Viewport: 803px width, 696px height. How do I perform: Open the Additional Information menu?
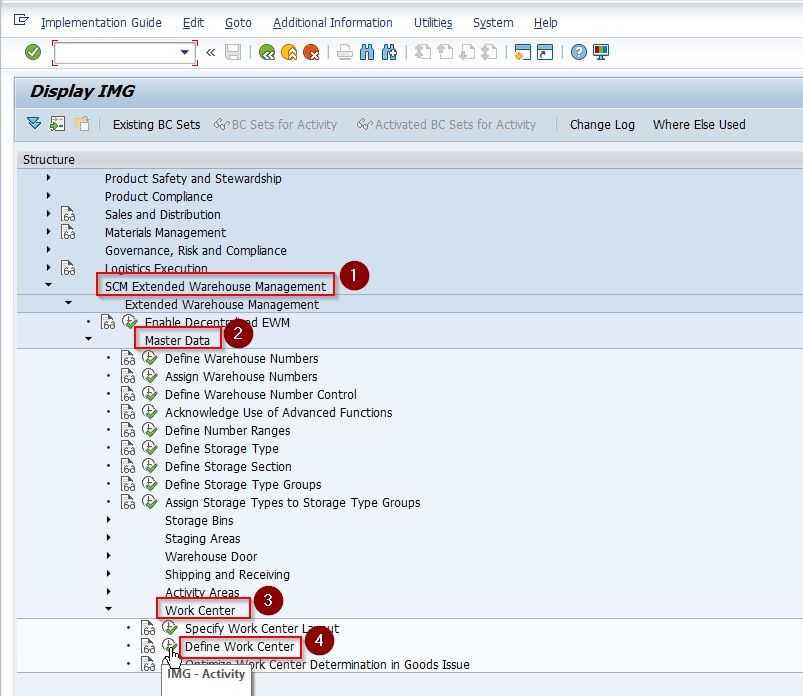[x=332, y=23]
